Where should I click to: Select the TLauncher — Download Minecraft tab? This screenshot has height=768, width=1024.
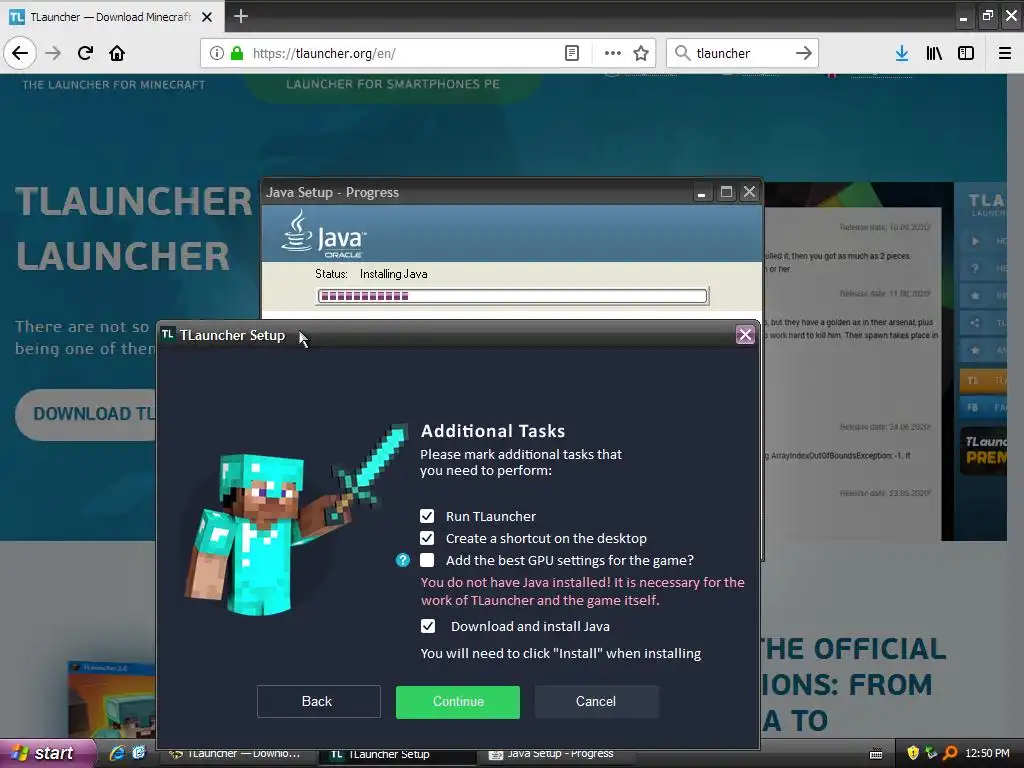point(112,17)
